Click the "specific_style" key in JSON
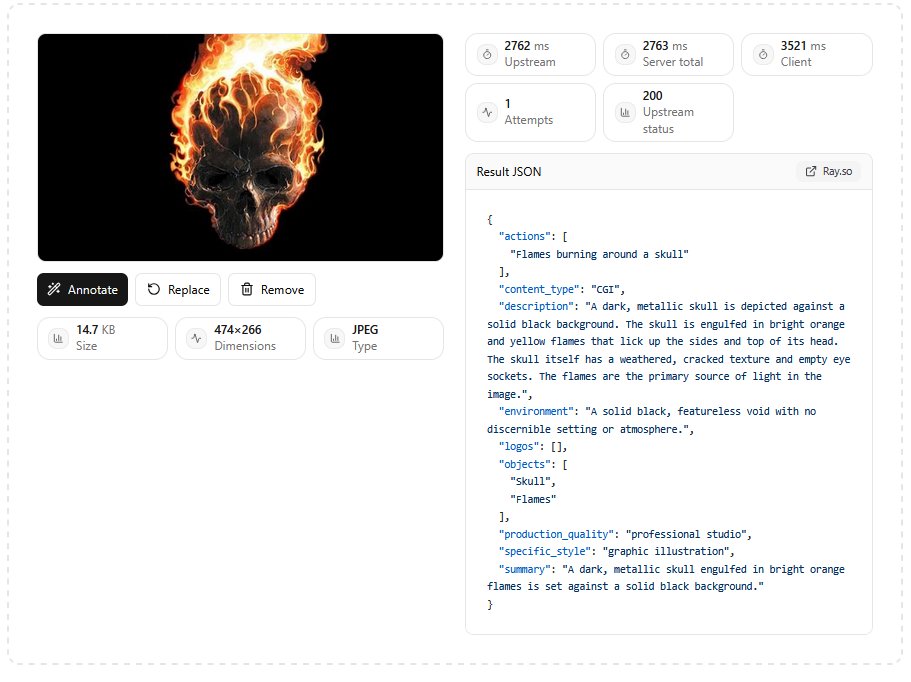The height and width of the screenshot is (682, 911). click(544, 551)
